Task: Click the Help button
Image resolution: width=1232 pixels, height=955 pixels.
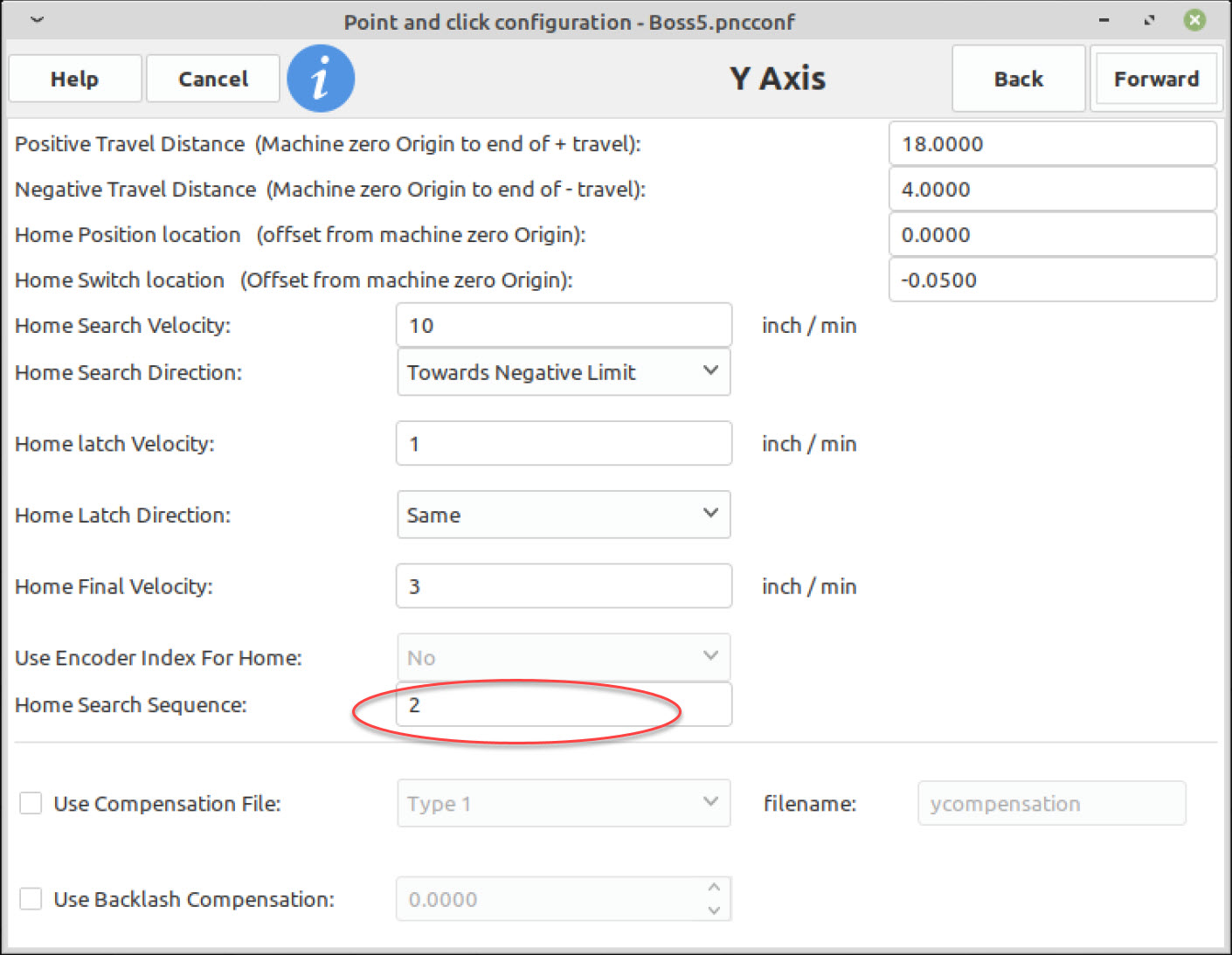Action: coord(75,79)
